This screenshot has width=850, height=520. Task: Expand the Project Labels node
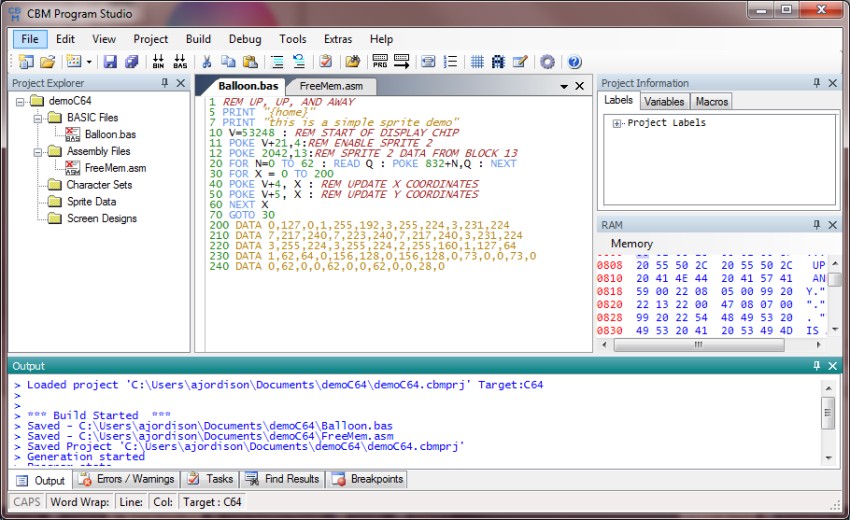(x=616, y=124)
